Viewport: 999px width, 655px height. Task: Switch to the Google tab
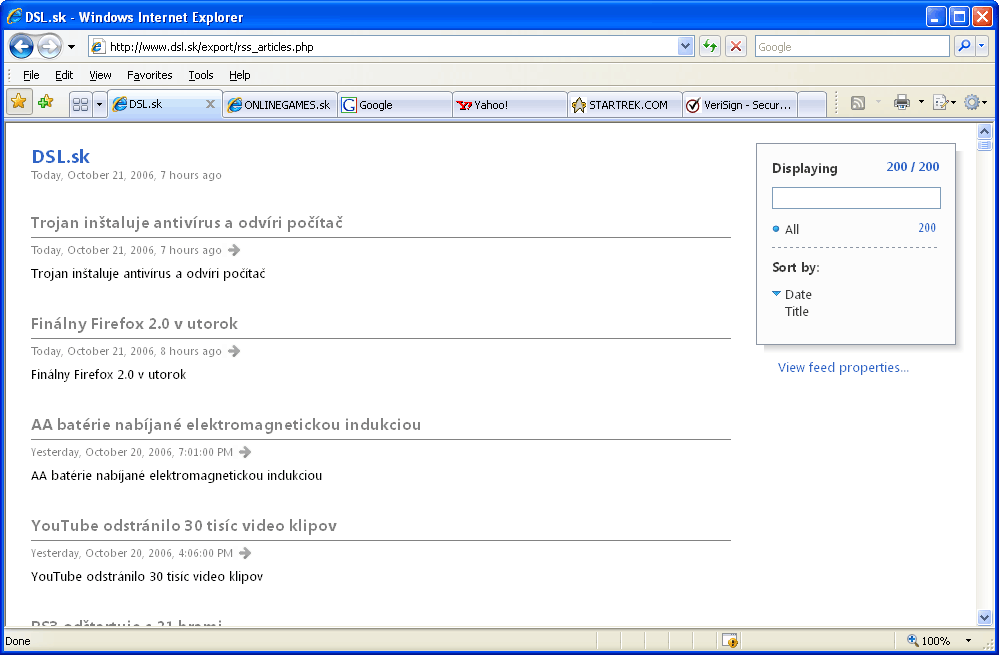pos(395,105)
